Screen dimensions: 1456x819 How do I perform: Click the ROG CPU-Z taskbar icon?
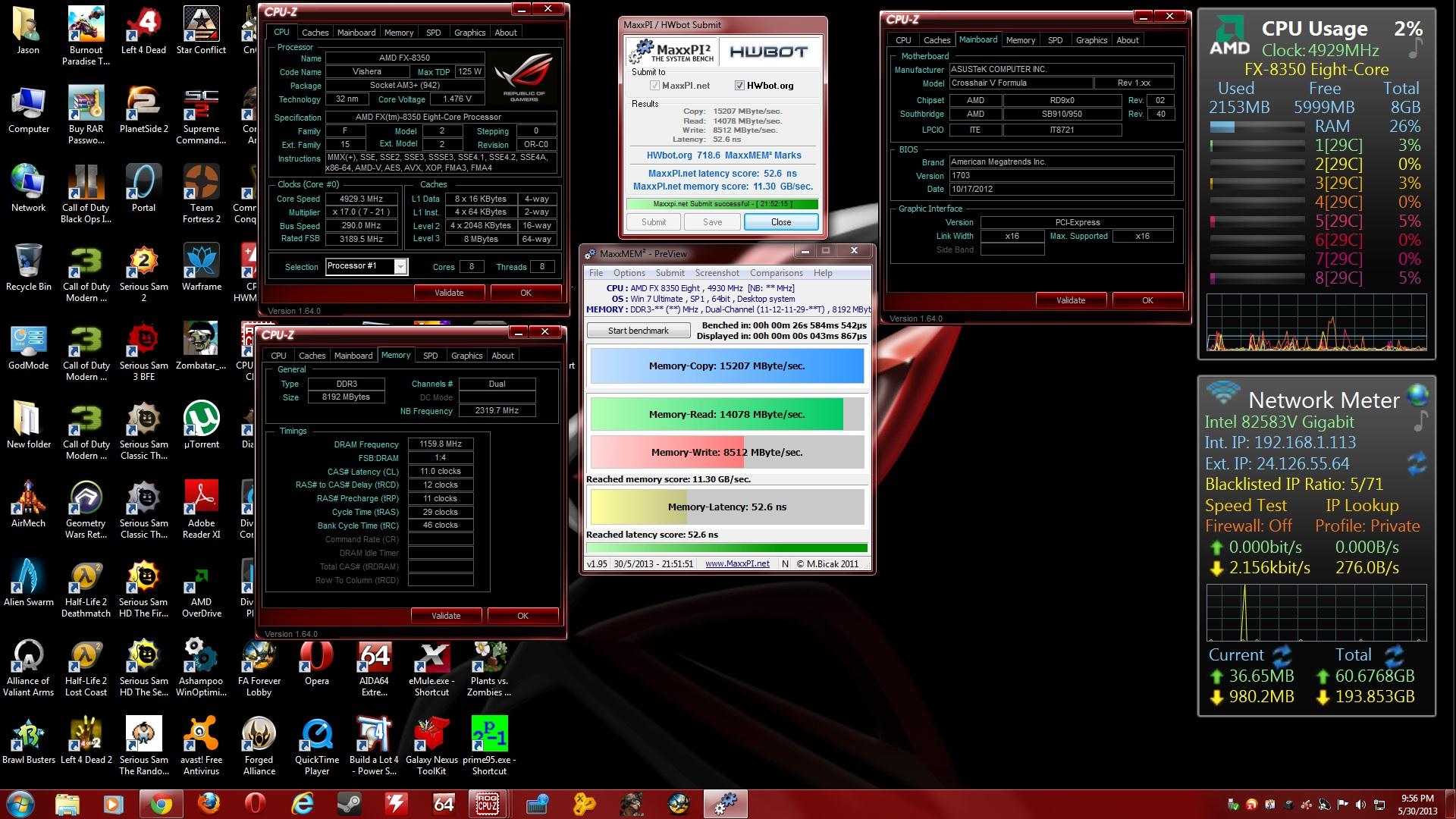coord(487,804)
